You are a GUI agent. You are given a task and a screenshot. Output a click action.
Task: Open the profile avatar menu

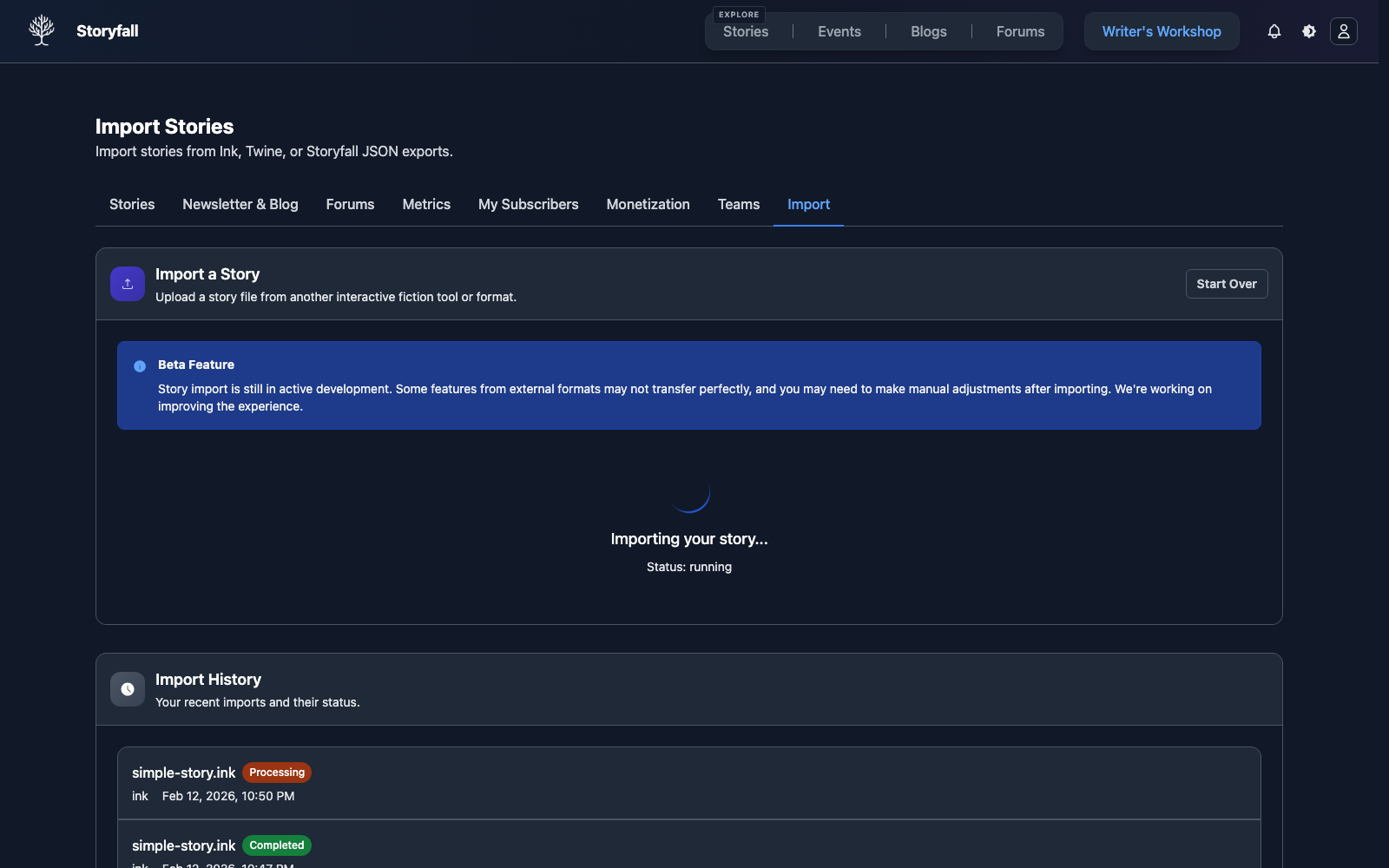[x=1343, y=31]
